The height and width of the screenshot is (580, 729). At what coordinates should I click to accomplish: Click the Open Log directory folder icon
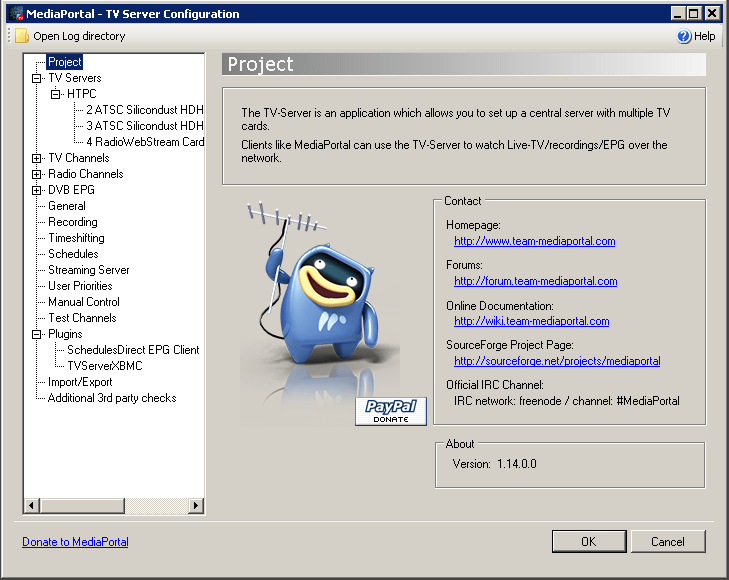point(21,36)
